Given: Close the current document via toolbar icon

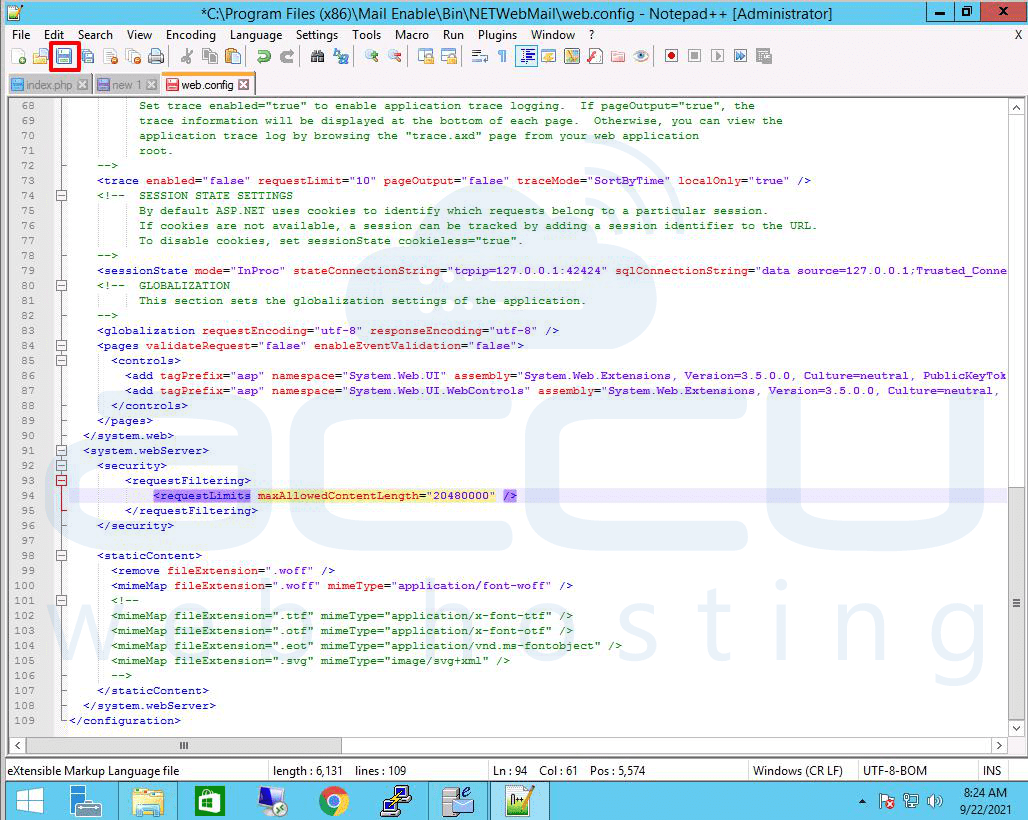Looking at the screenshot, I should [x=110, y=56].
